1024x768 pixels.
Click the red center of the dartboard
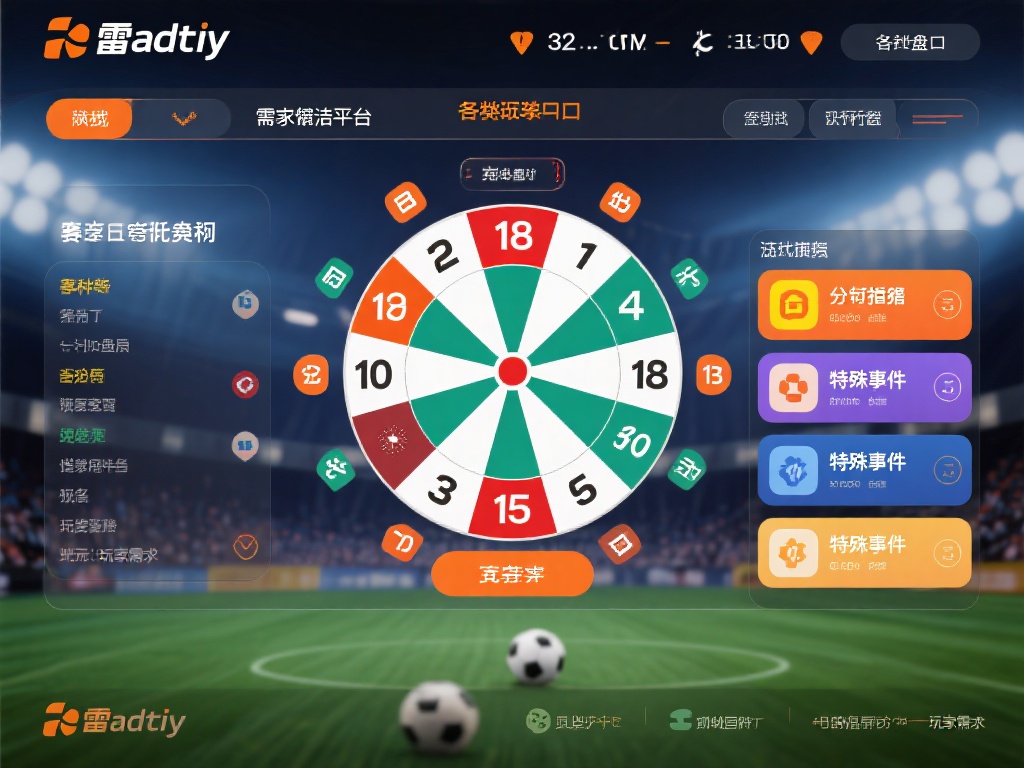(513, 372)
